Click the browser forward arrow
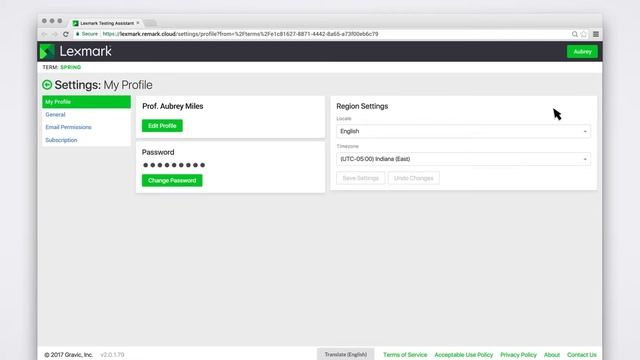This screenshot has height=360, width=640. [x=55, y=34]
